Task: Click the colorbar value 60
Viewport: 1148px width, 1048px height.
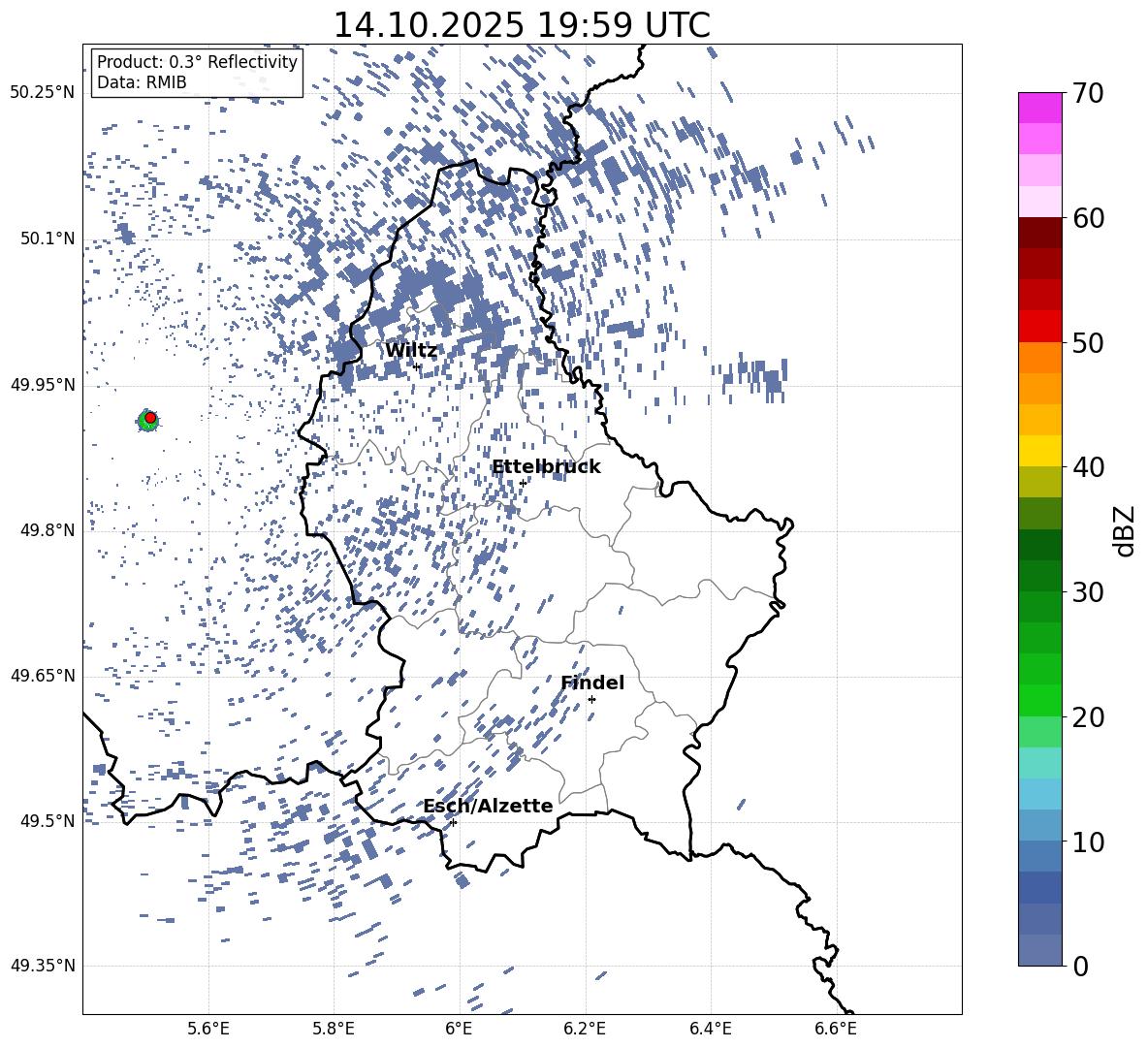Action: [1088, 218]
